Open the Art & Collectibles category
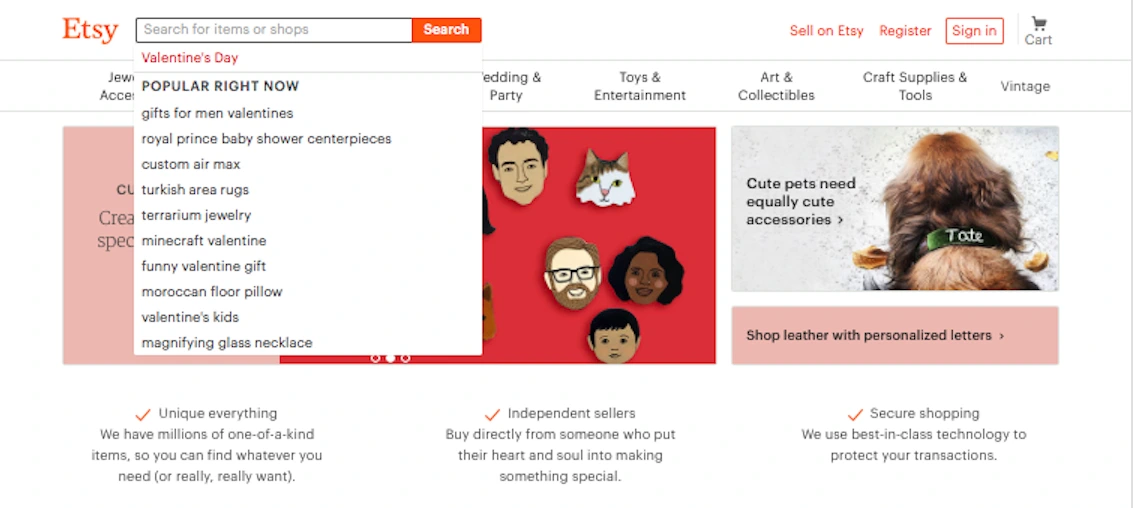This screenshot has height=508, width=1133. point(776,86)
